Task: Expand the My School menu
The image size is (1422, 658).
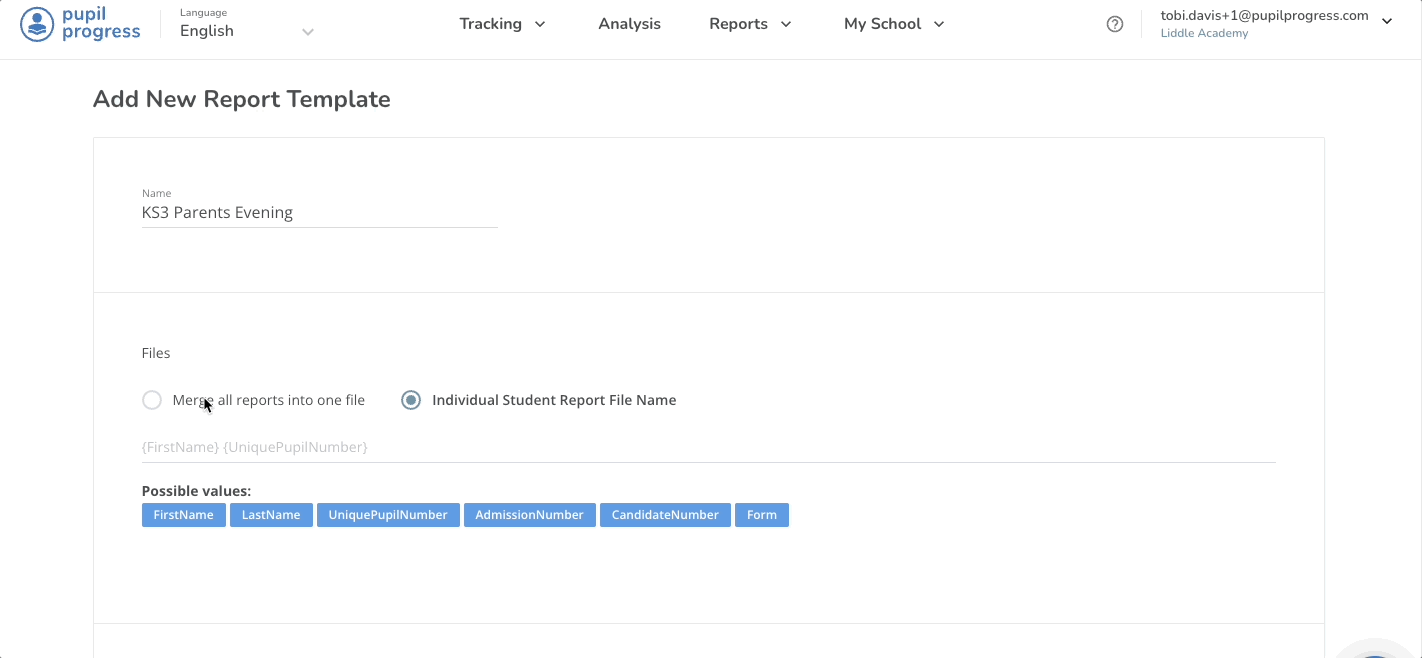Action: tap(893, 23)
